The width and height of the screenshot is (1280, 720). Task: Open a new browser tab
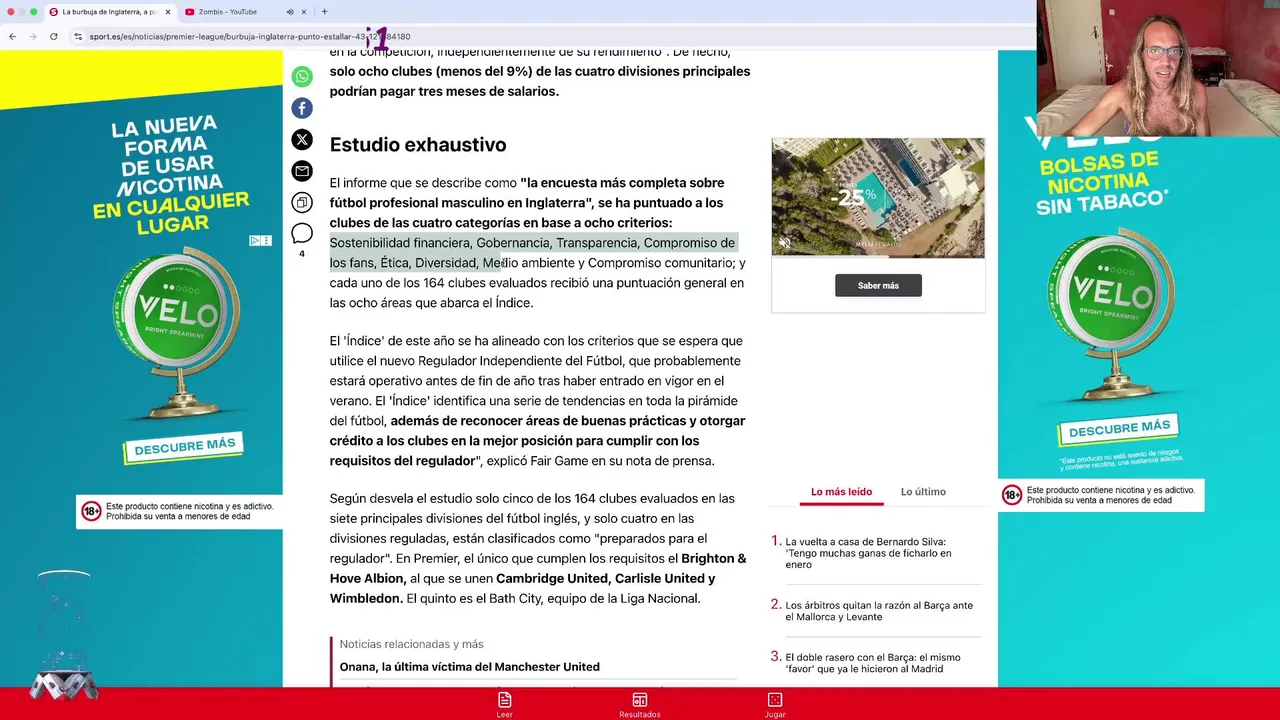click(324, 12)
